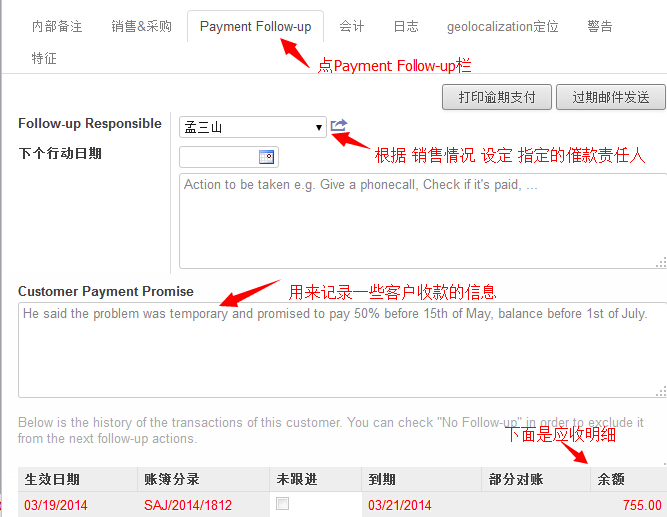Open the 销售&采购 tab
667x517 pixels.
point(141,26)
